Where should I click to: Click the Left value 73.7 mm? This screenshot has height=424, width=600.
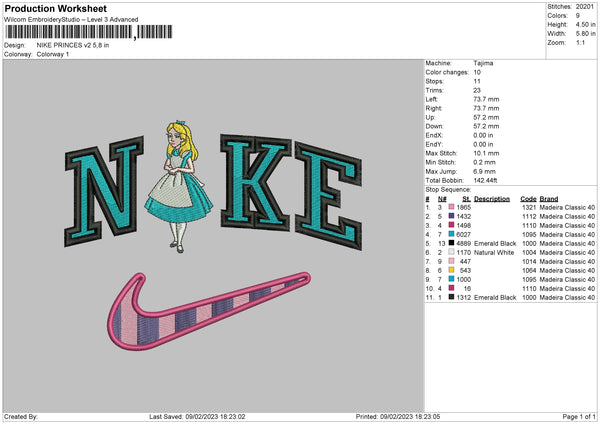[486, 99]
